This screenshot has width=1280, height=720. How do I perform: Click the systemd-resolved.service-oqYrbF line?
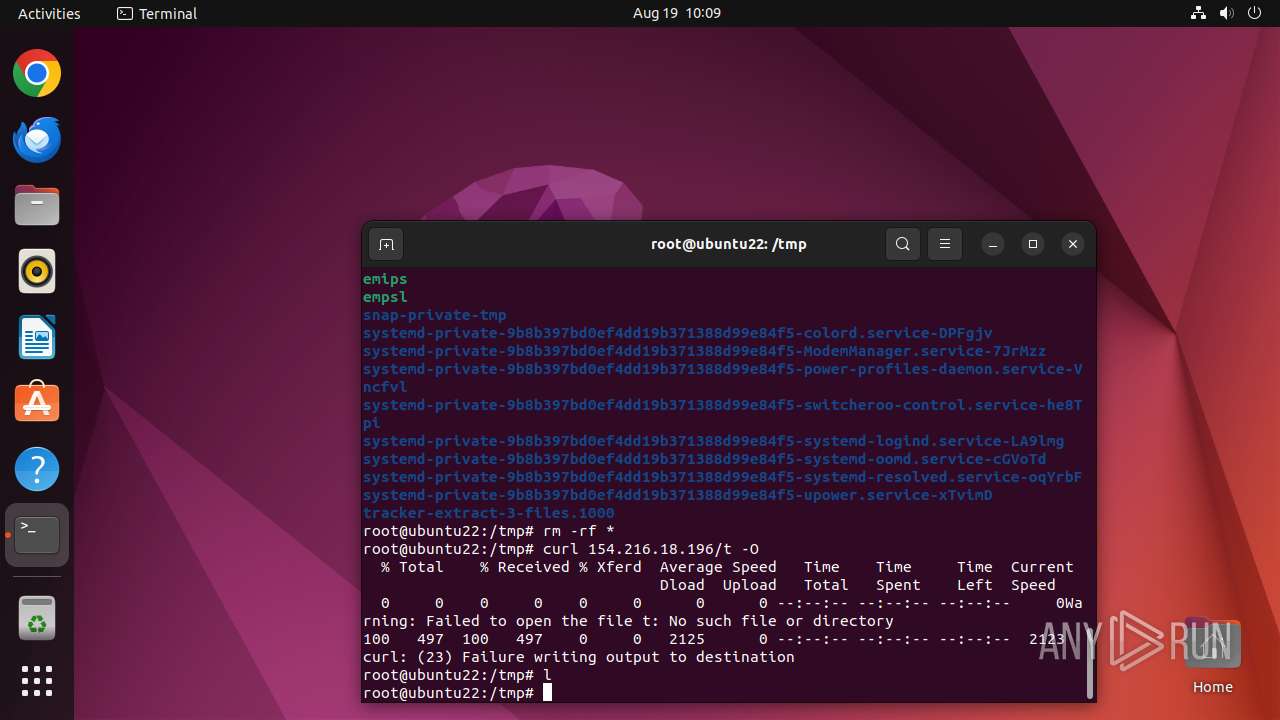pyautogui.click(x=722, y=477)
